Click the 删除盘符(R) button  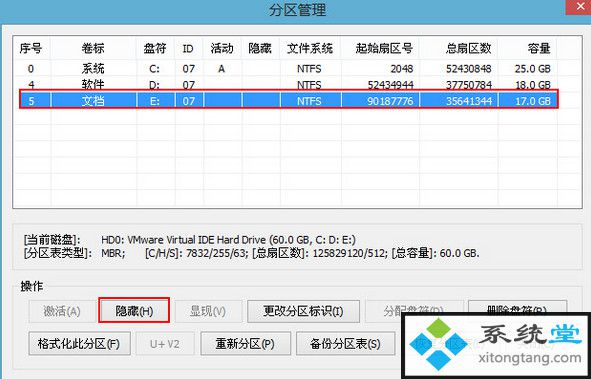pos(518,306)
